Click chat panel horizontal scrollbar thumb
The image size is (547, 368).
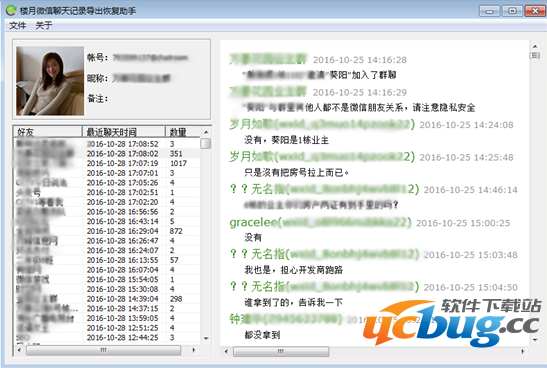(x=281, y=351)
